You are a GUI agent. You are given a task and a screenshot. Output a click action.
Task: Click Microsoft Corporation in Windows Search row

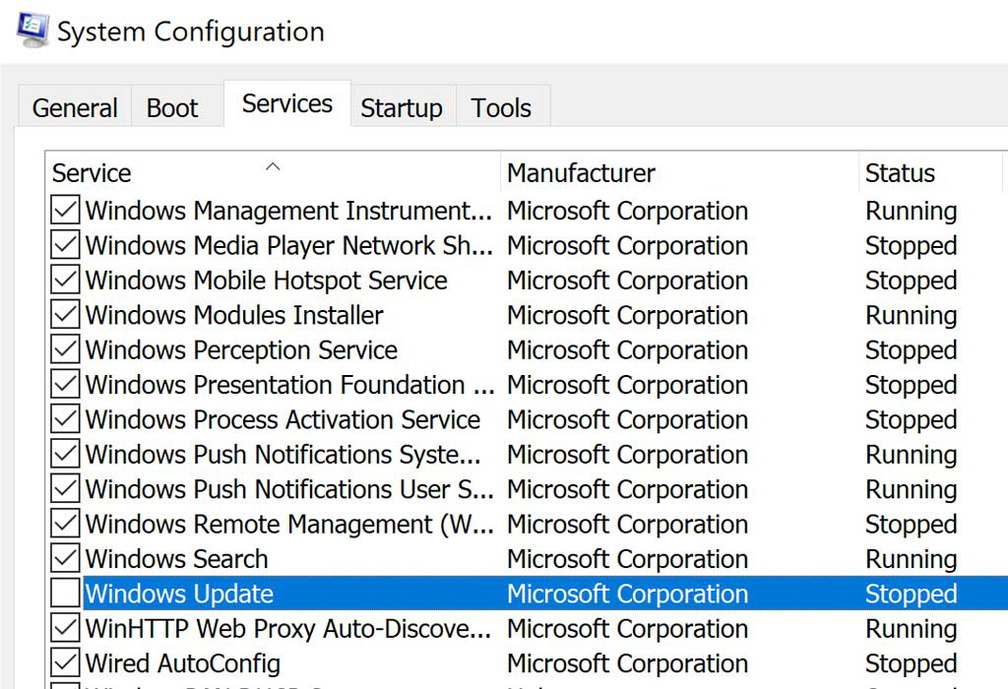point(627,559)
